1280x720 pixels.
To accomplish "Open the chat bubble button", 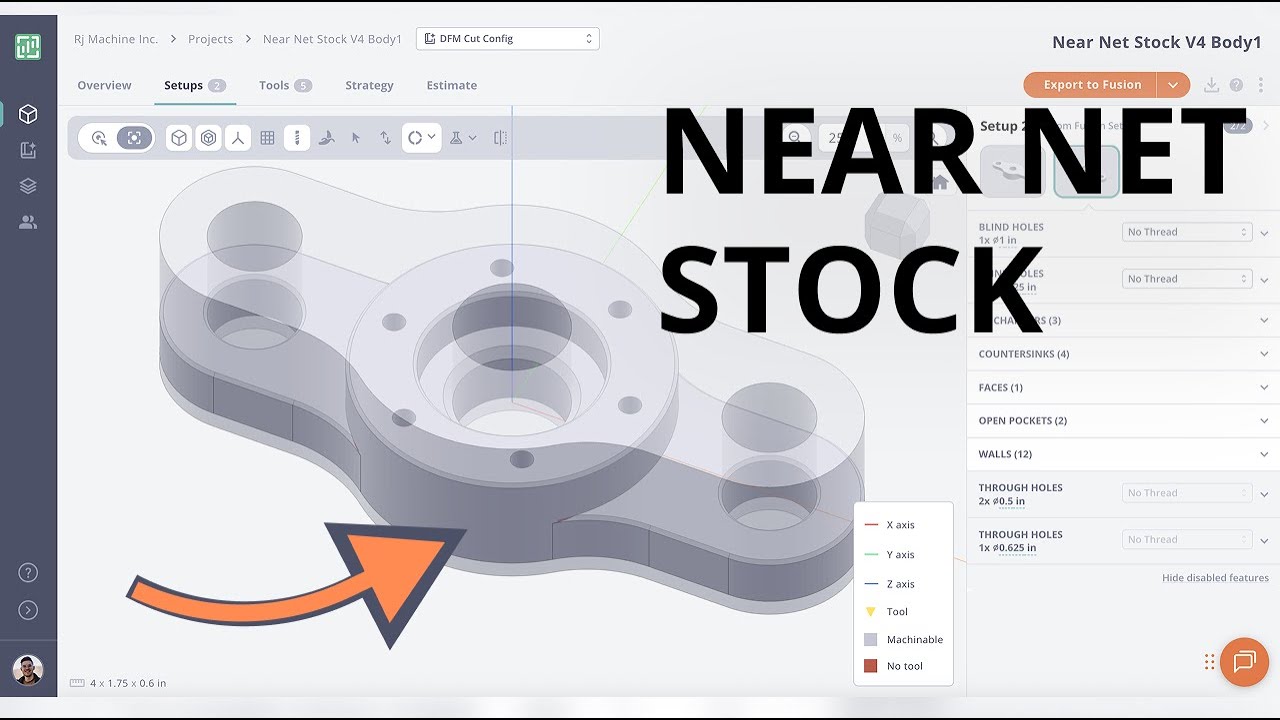I will tap(1244, 662).
